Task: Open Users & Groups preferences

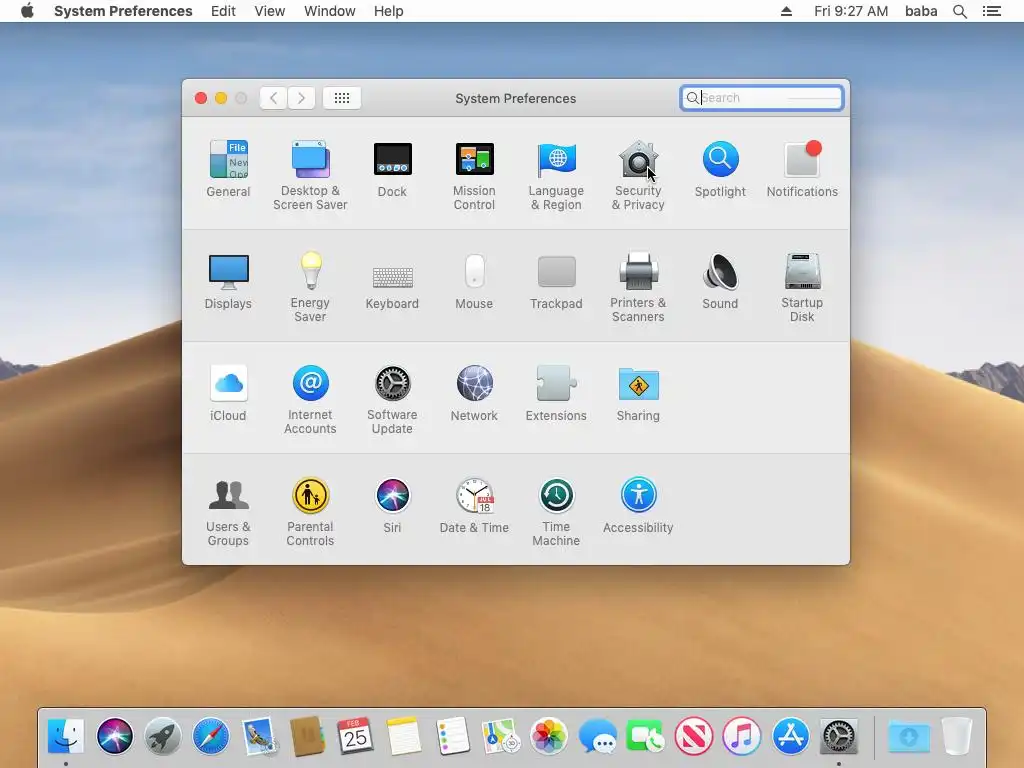Action: [x=228, y=512]
